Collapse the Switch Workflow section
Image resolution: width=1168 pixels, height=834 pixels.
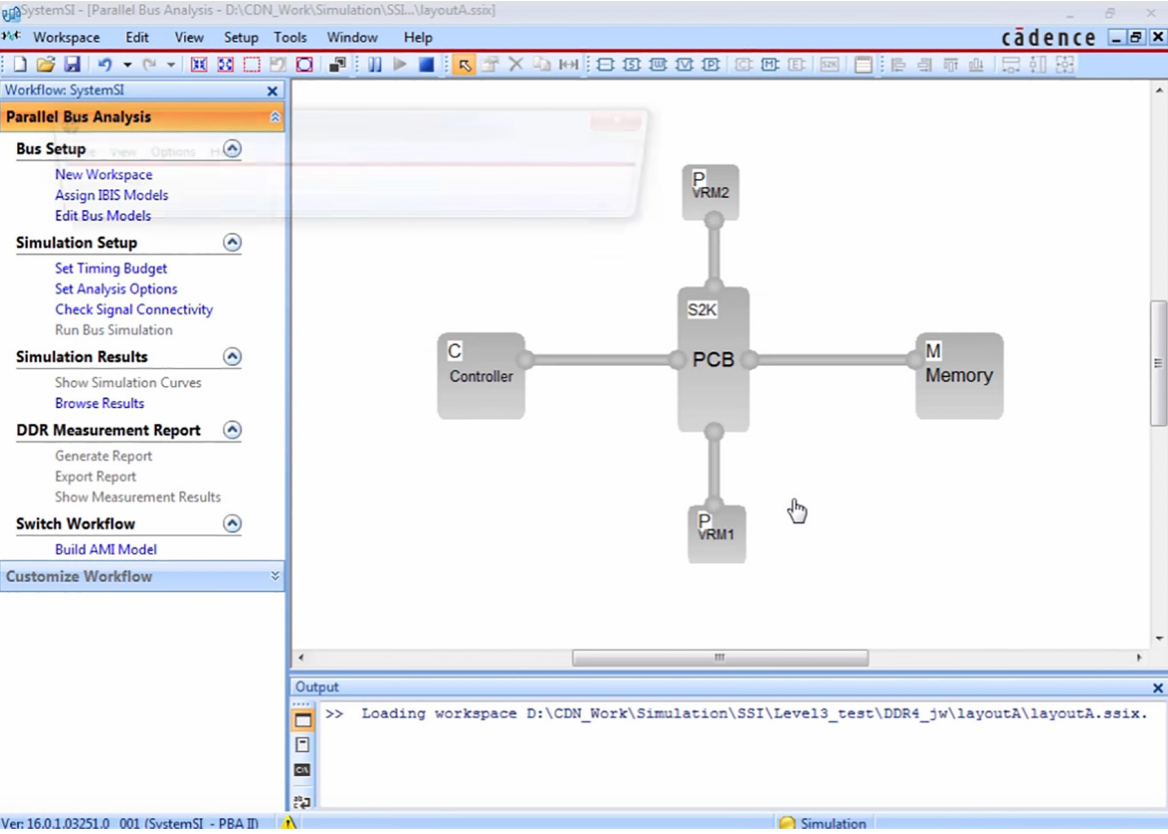click(x=232, y=523)
